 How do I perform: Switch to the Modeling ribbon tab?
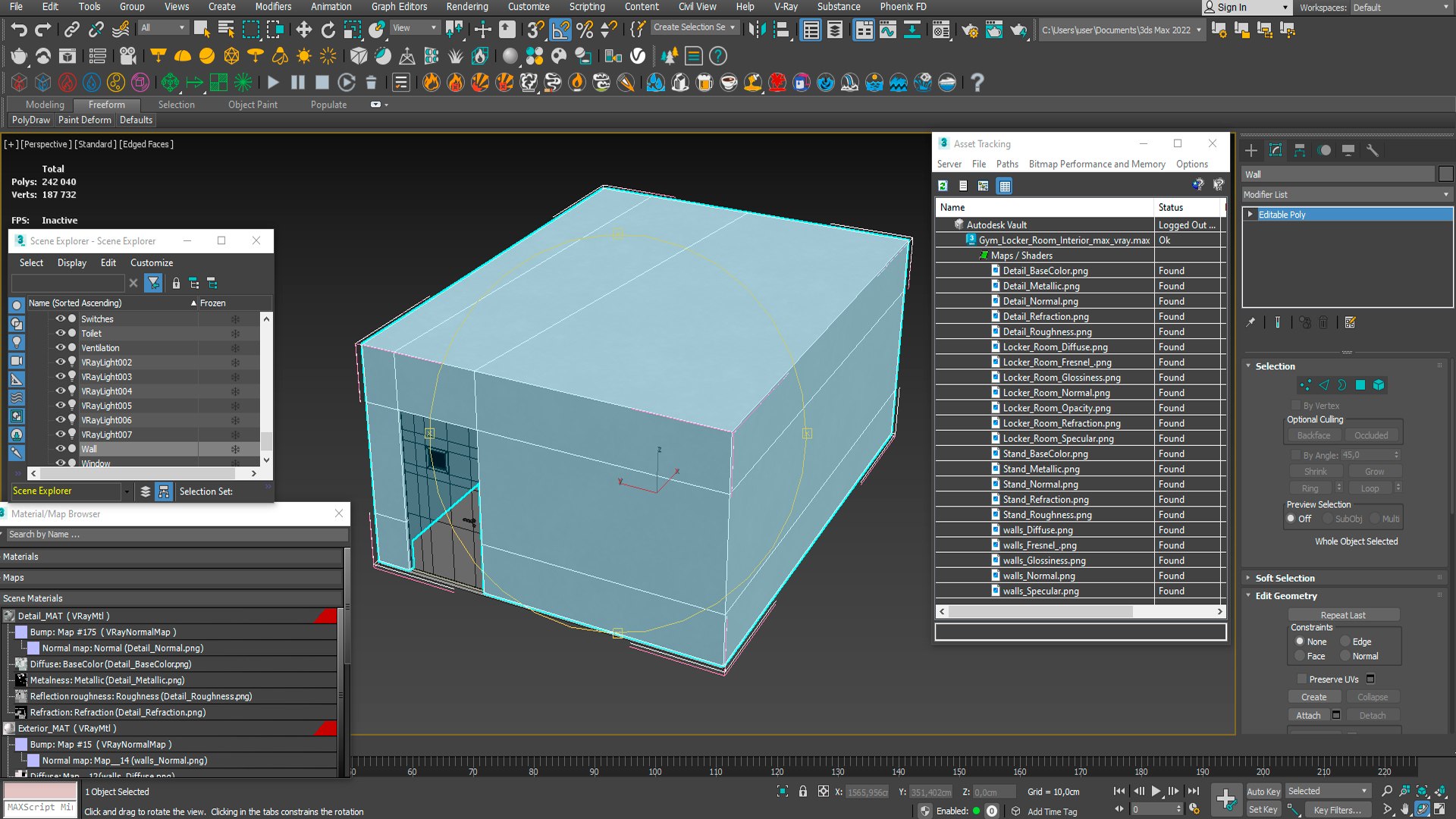click(45, 105)
